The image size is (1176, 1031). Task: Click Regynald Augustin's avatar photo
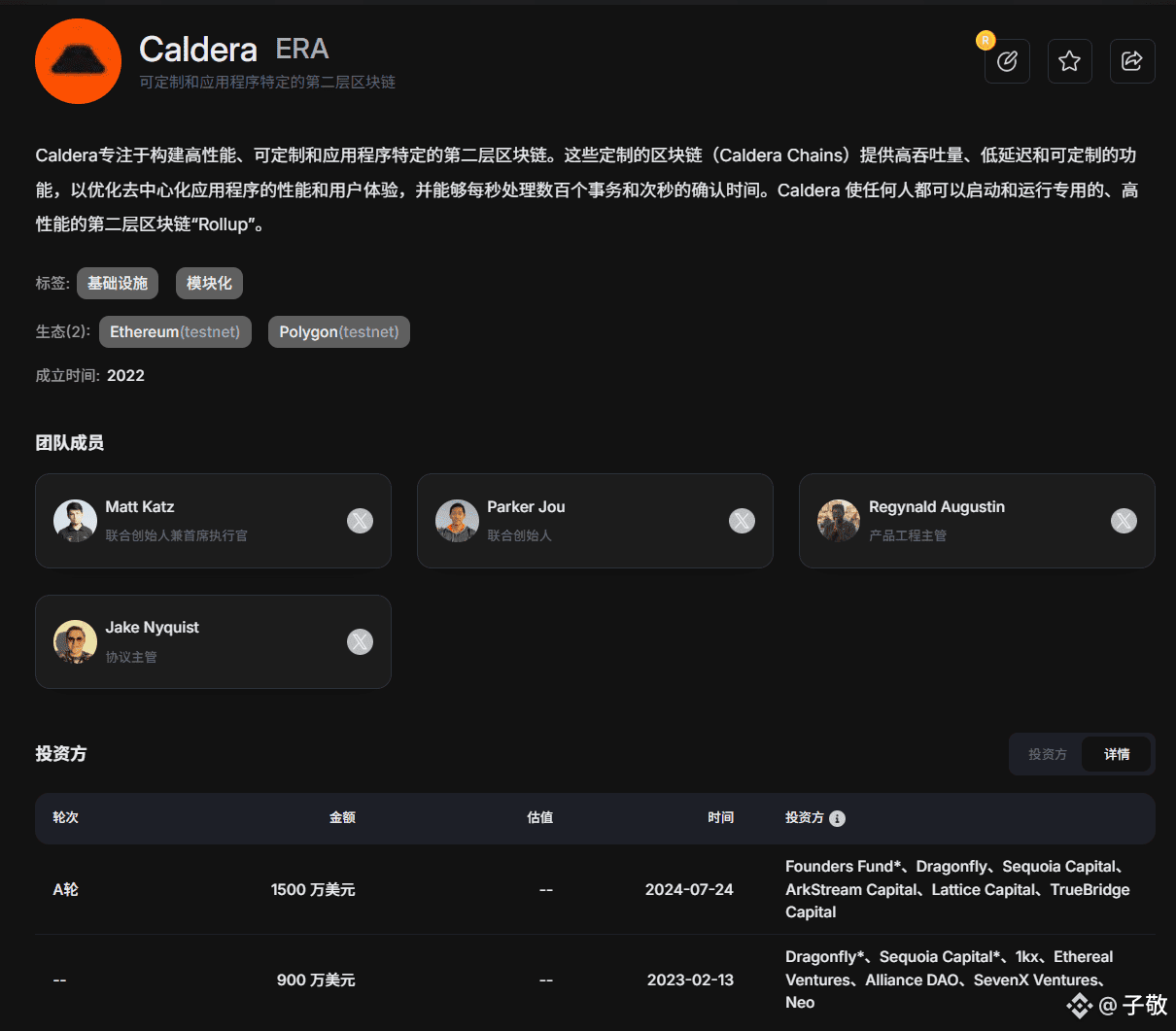click(x=839, y=521)
